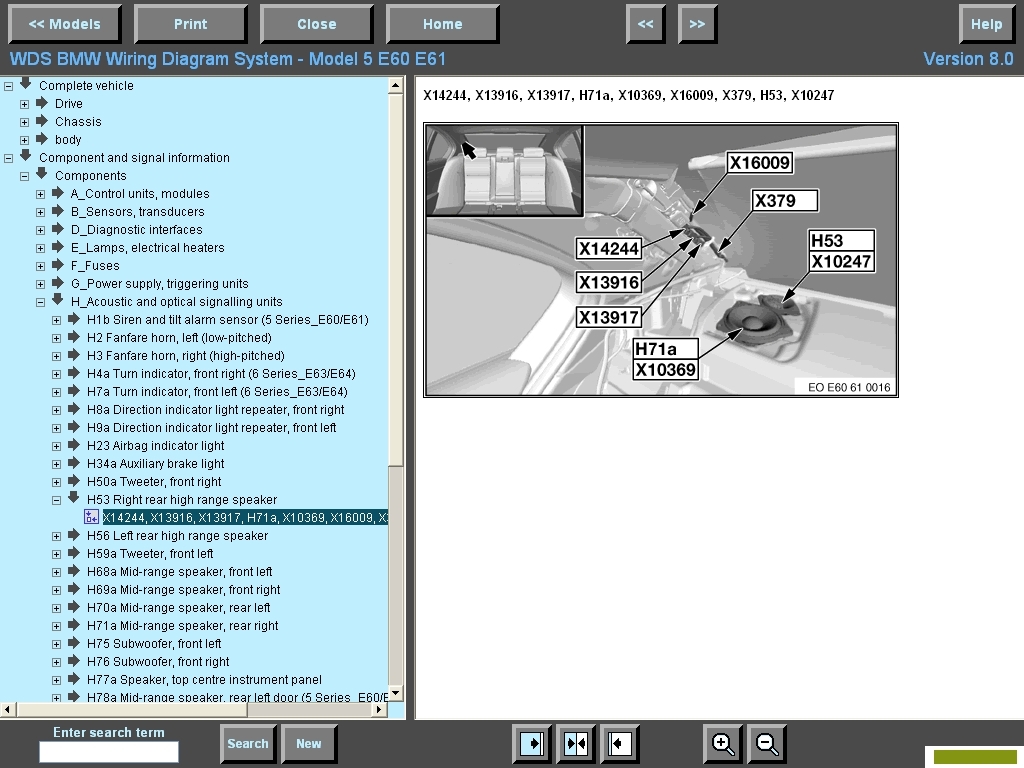The height and width of the screenshot is (768, 1024).
Task: Select H9a Direction indicator light repeater, front left
Action: [212, 428]
